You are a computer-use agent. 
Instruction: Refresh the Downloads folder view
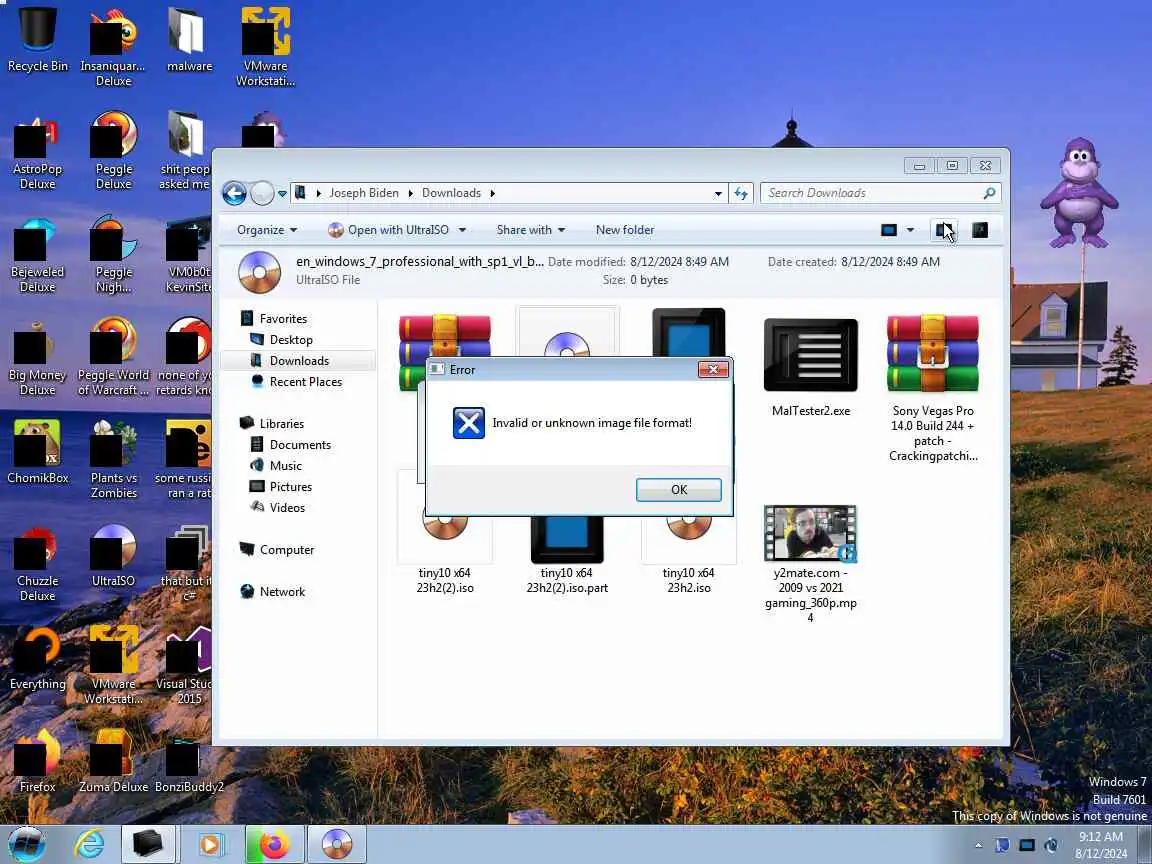pos(741,193)
